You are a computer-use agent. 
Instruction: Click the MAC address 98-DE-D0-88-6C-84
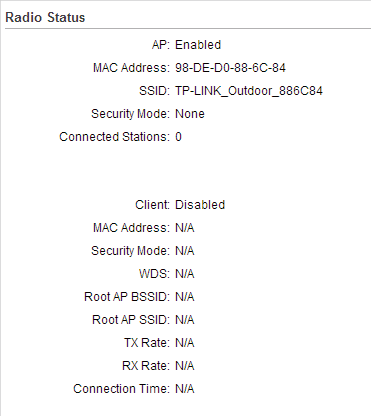pyautogui.click(x=230, y=68)
